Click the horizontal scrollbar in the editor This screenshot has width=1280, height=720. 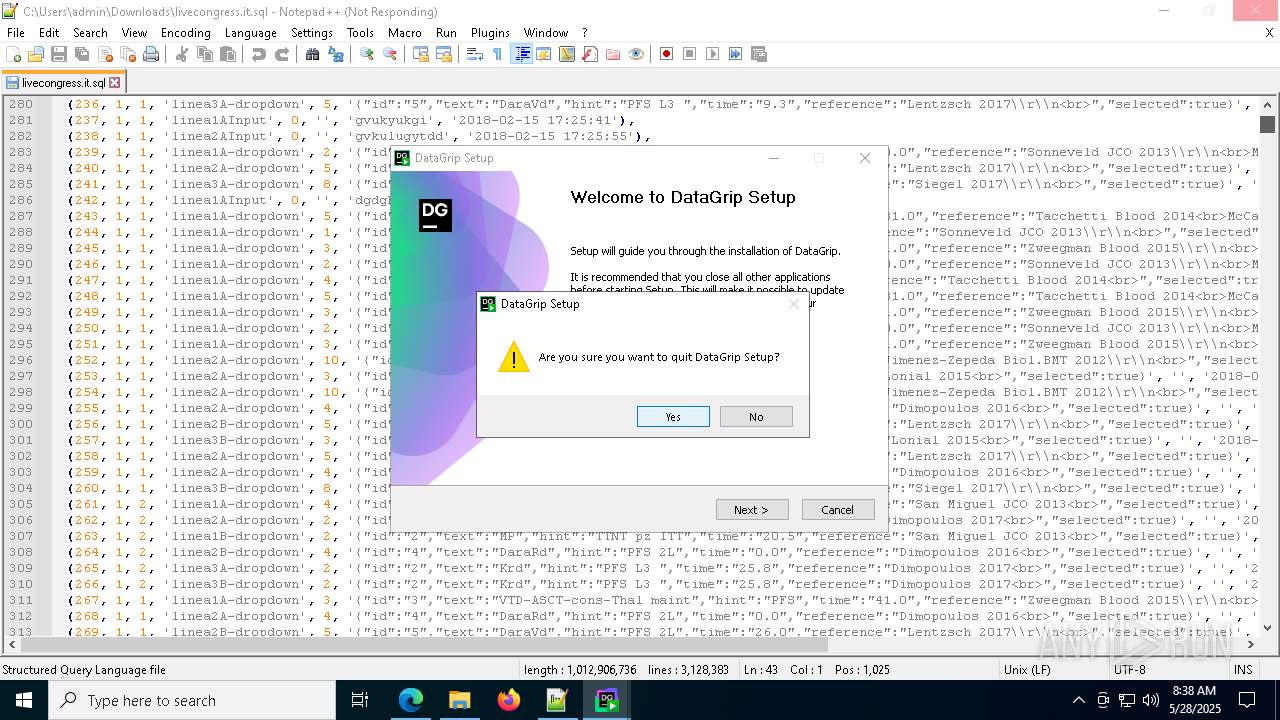coord(629,645)
